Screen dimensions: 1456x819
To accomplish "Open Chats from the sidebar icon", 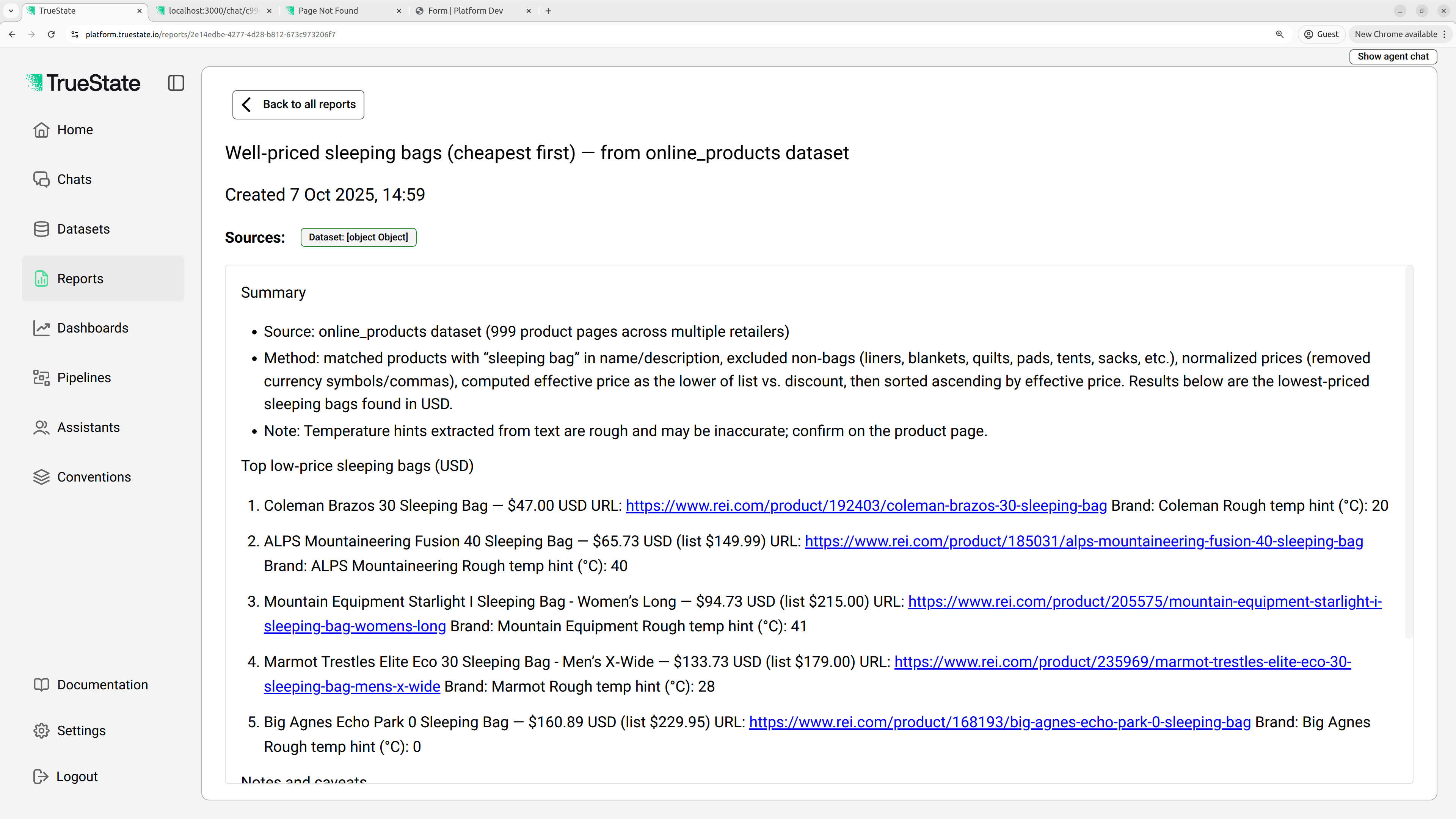I will click(x=41, y=179).
